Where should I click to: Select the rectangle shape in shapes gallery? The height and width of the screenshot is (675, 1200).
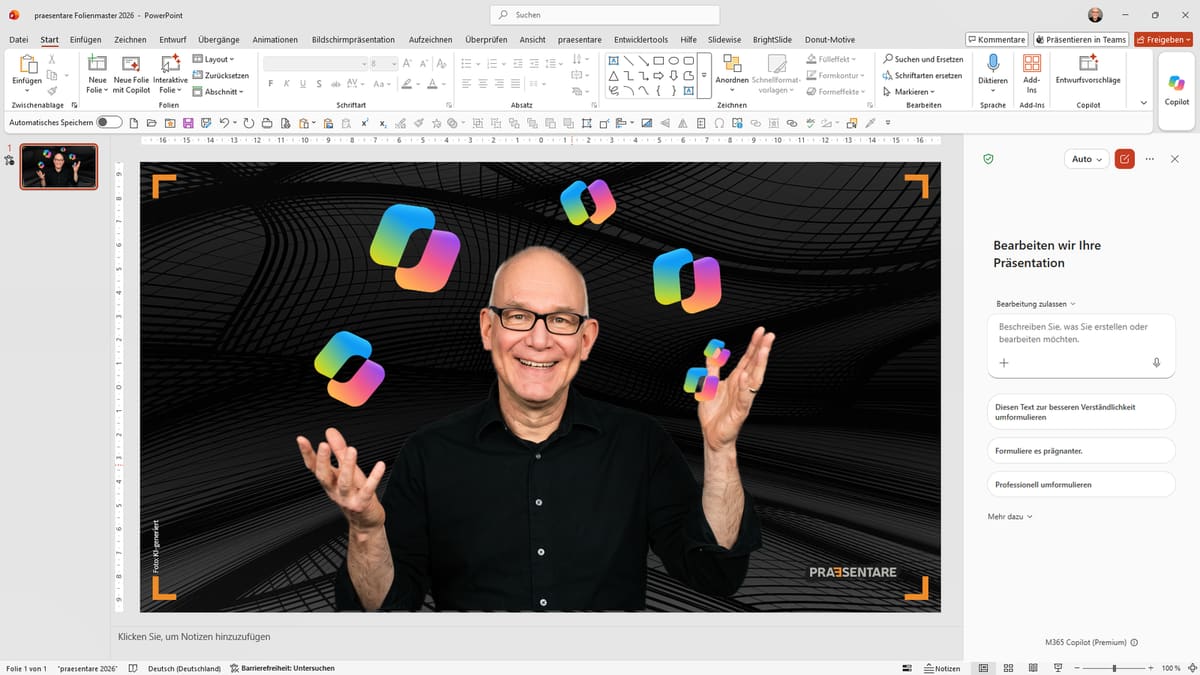(659, 60)
